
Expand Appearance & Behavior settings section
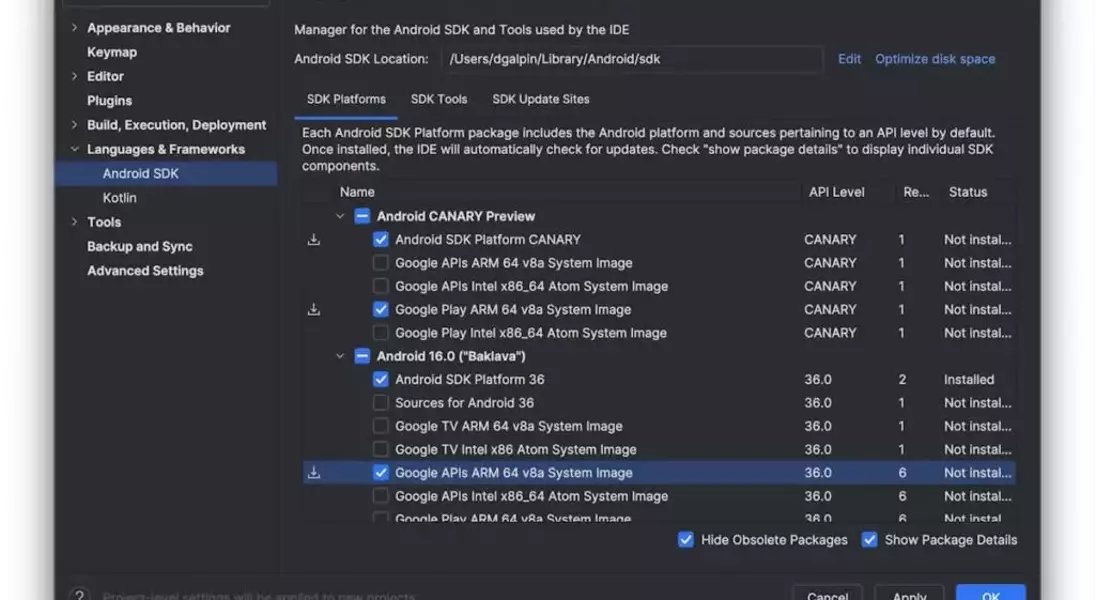click(x=74, y=28)
